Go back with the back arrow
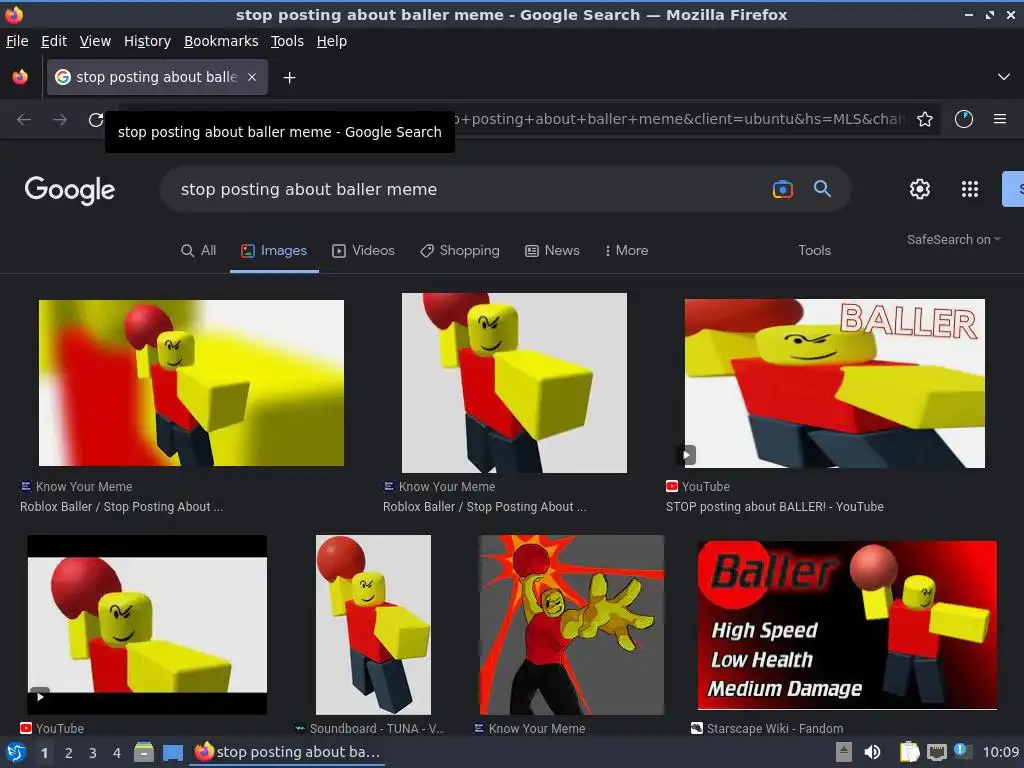Viewport: 1024px width, 768px height. pos(24,120)
